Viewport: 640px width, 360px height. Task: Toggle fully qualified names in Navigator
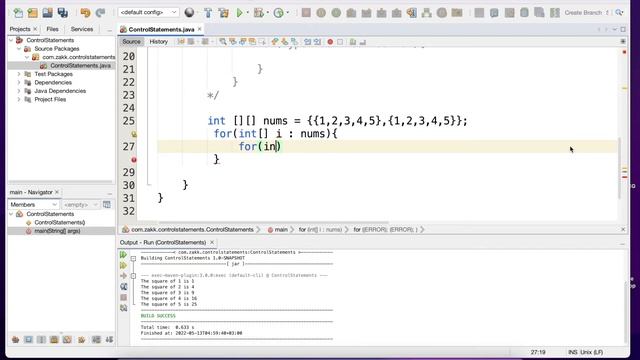(x=81, y=340)
